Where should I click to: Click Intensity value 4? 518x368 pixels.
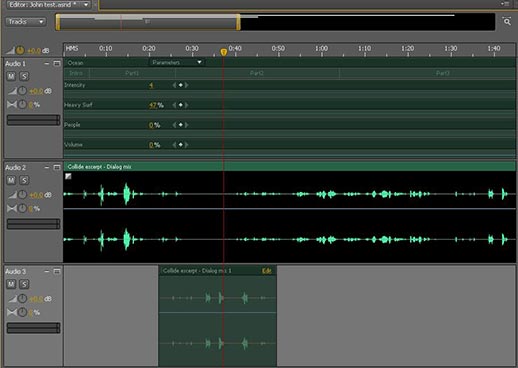(151, 85)
